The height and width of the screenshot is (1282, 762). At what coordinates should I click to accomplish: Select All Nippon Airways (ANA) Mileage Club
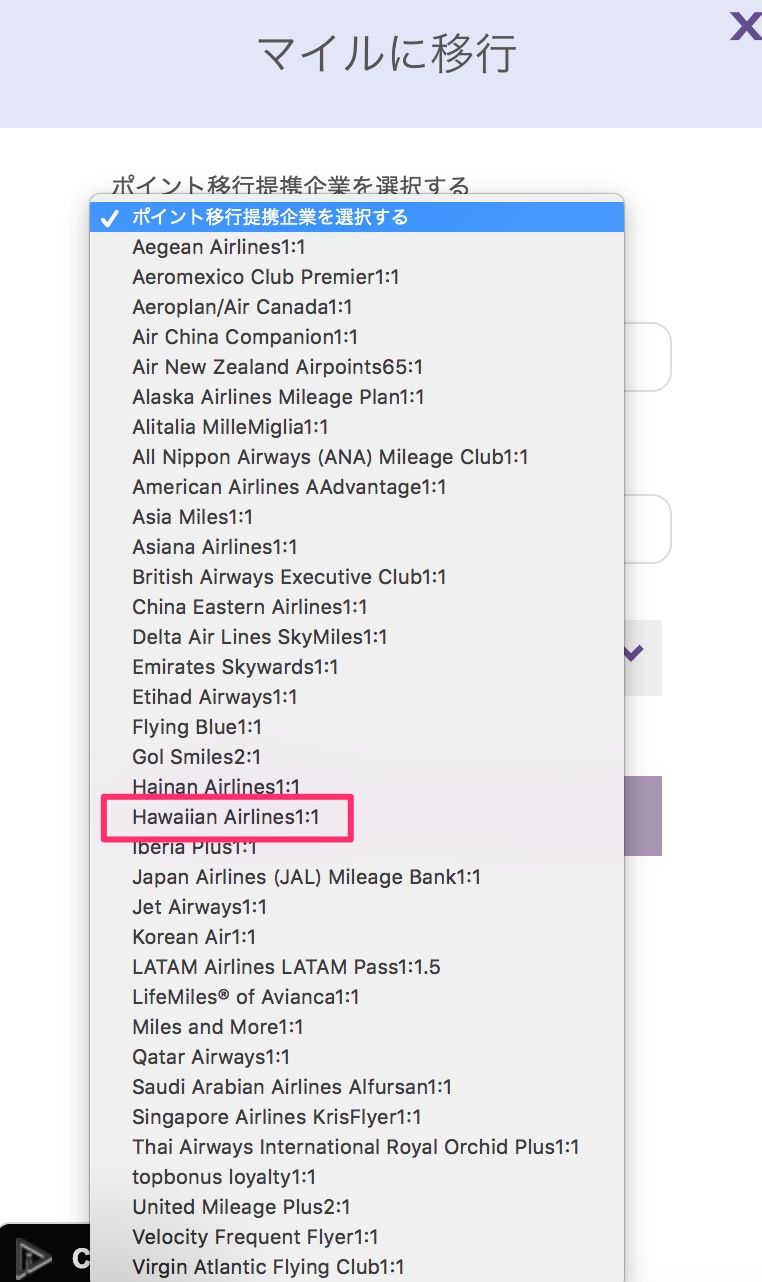click(330, 457)
